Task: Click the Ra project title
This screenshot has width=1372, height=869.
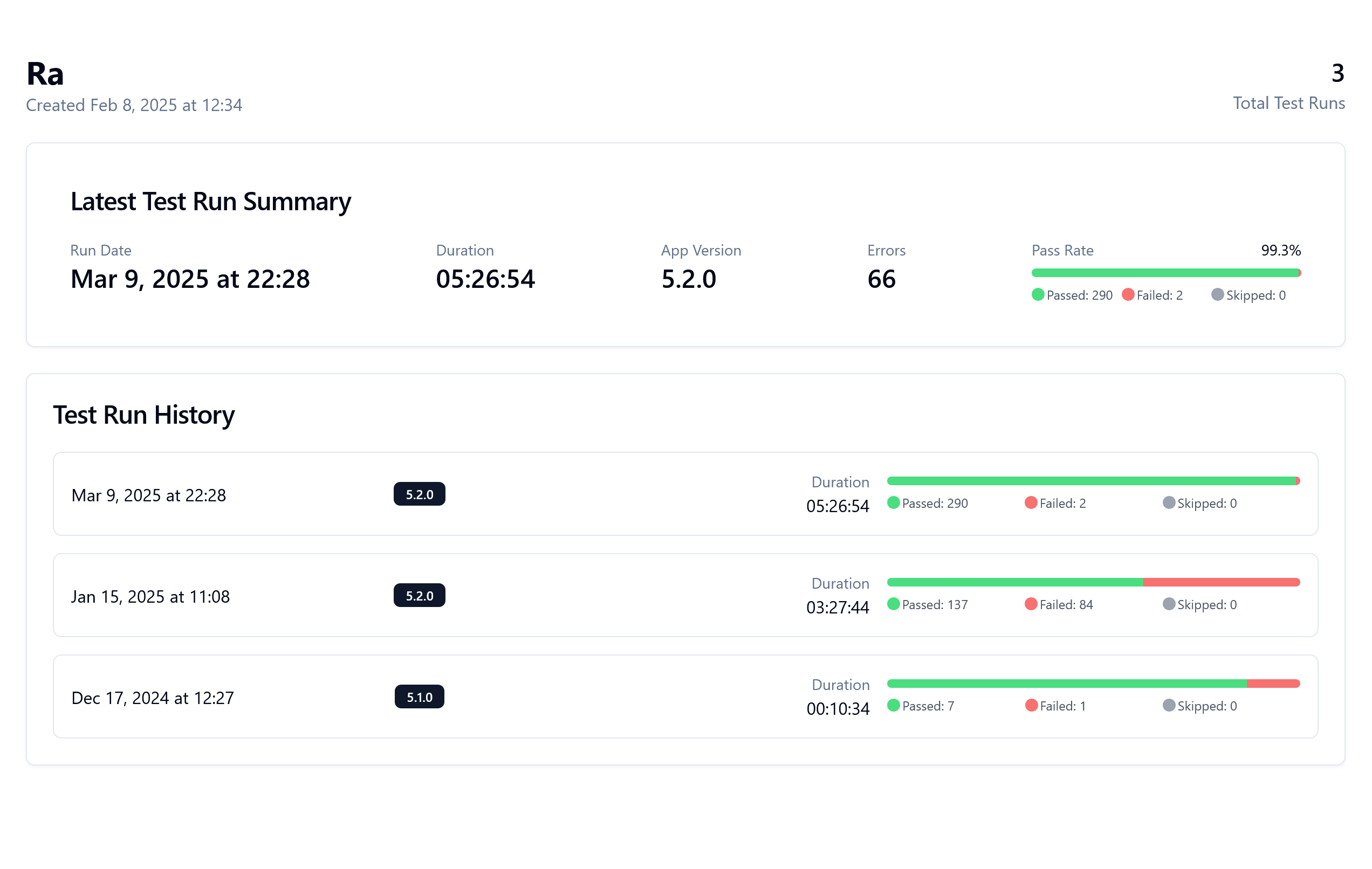Action: (45, 74)
